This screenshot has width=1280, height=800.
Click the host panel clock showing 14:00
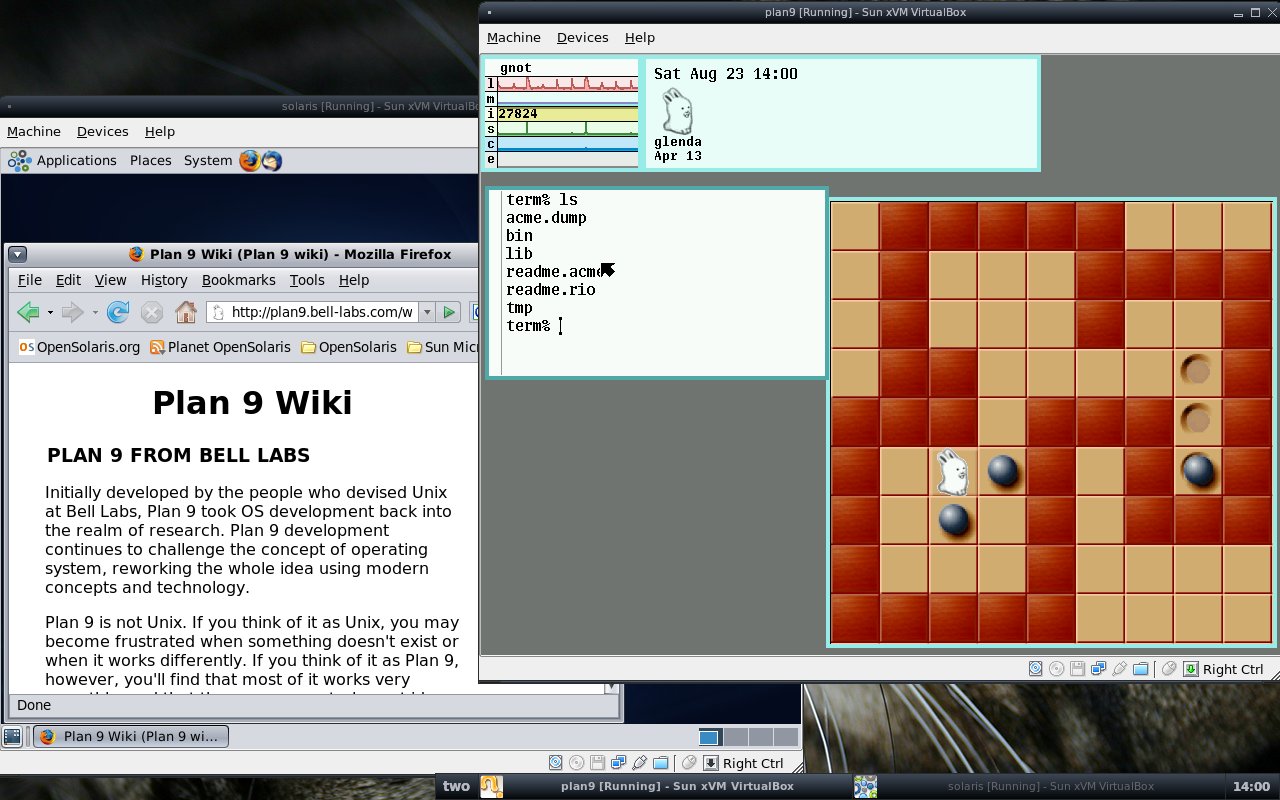[1252, 786]
